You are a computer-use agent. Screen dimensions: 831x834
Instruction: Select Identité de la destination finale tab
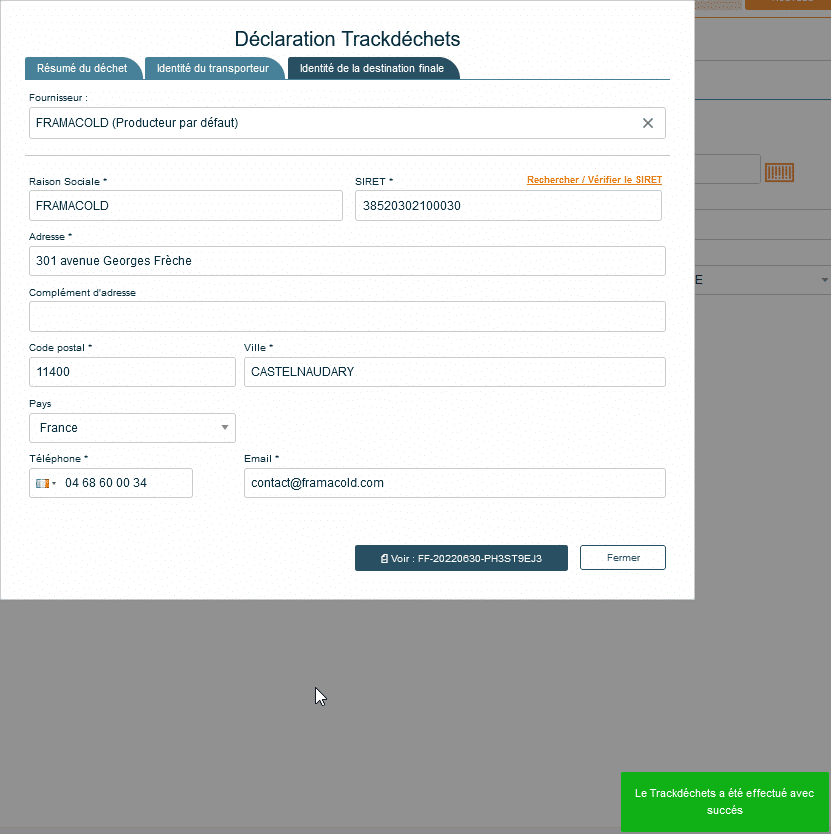point(372,68)
